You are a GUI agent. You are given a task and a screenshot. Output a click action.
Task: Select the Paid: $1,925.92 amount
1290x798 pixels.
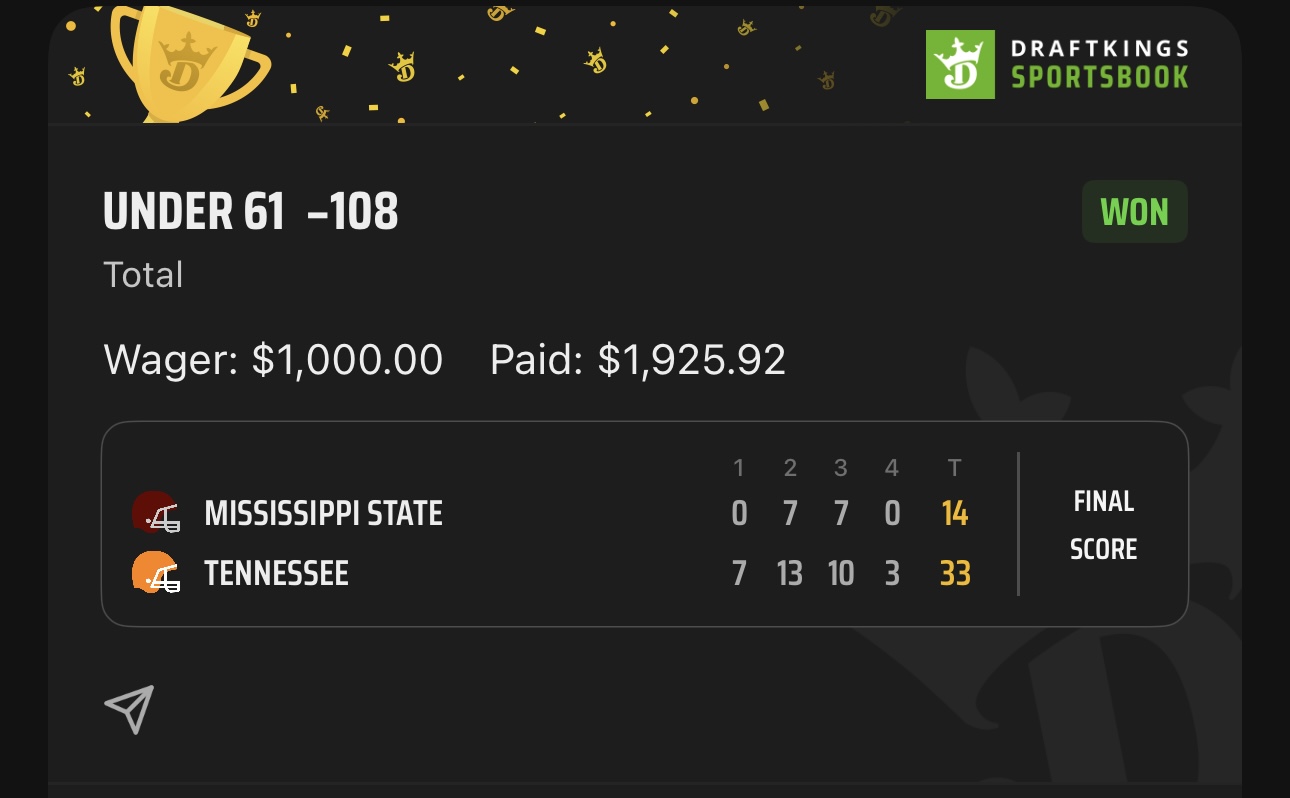coord(637,360)
